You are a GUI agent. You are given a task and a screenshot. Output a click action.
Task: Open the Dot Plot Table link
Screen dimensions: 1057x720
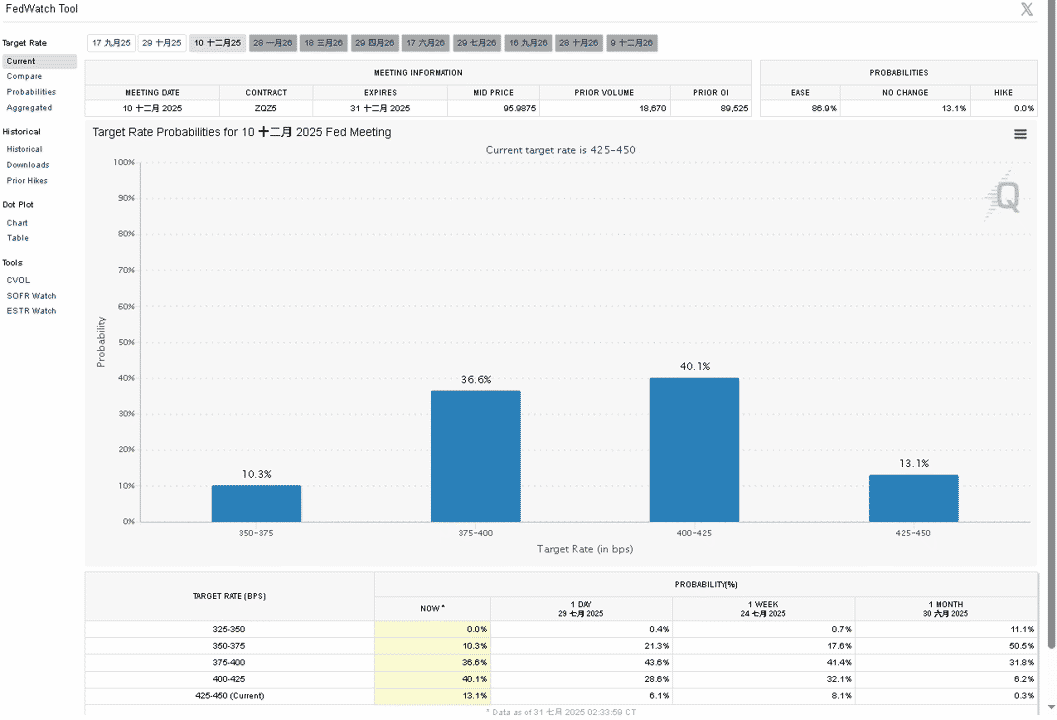tap(18, 238)
